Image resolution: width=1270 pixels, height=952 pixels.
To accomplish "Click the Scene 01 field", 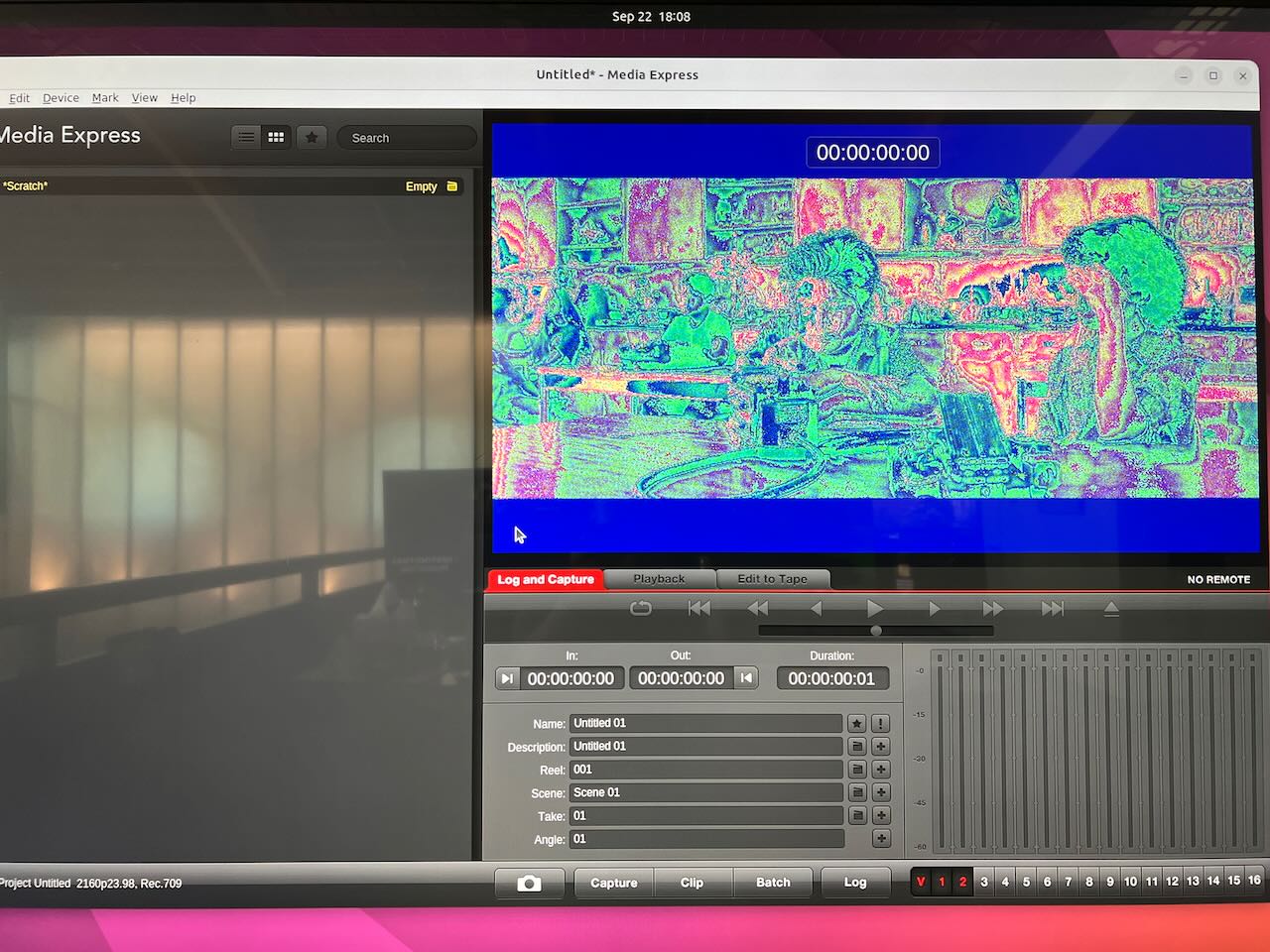I will coord(705,792).
